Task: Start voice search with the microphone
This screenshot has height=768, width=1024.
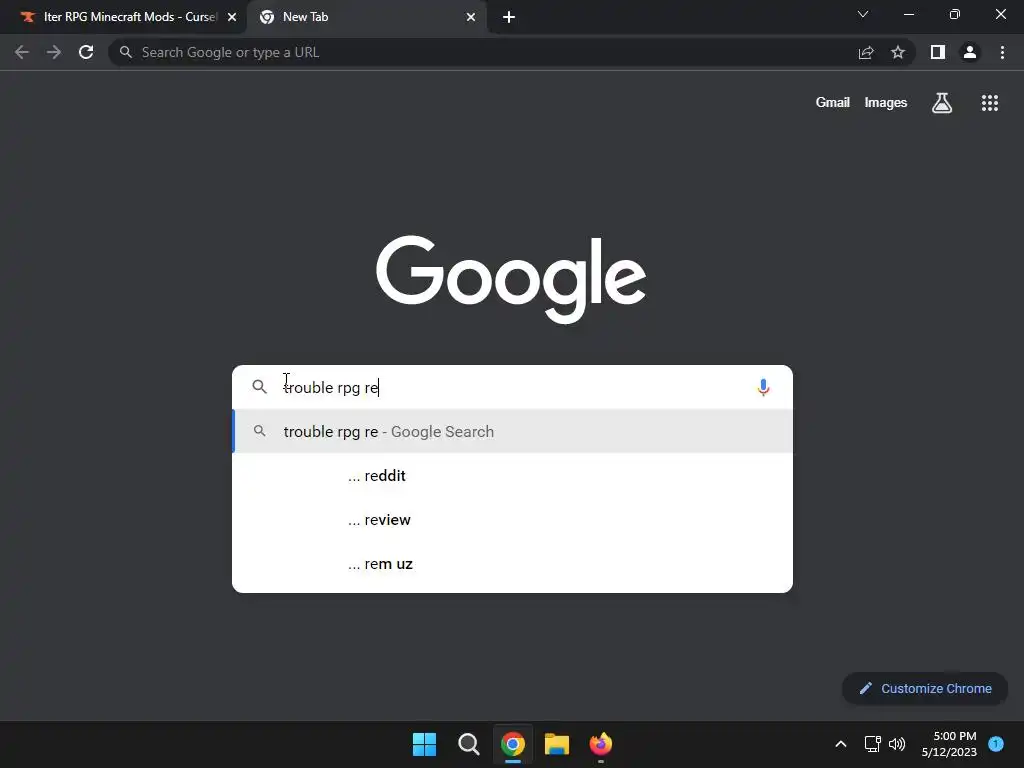Action: point(763,387)
